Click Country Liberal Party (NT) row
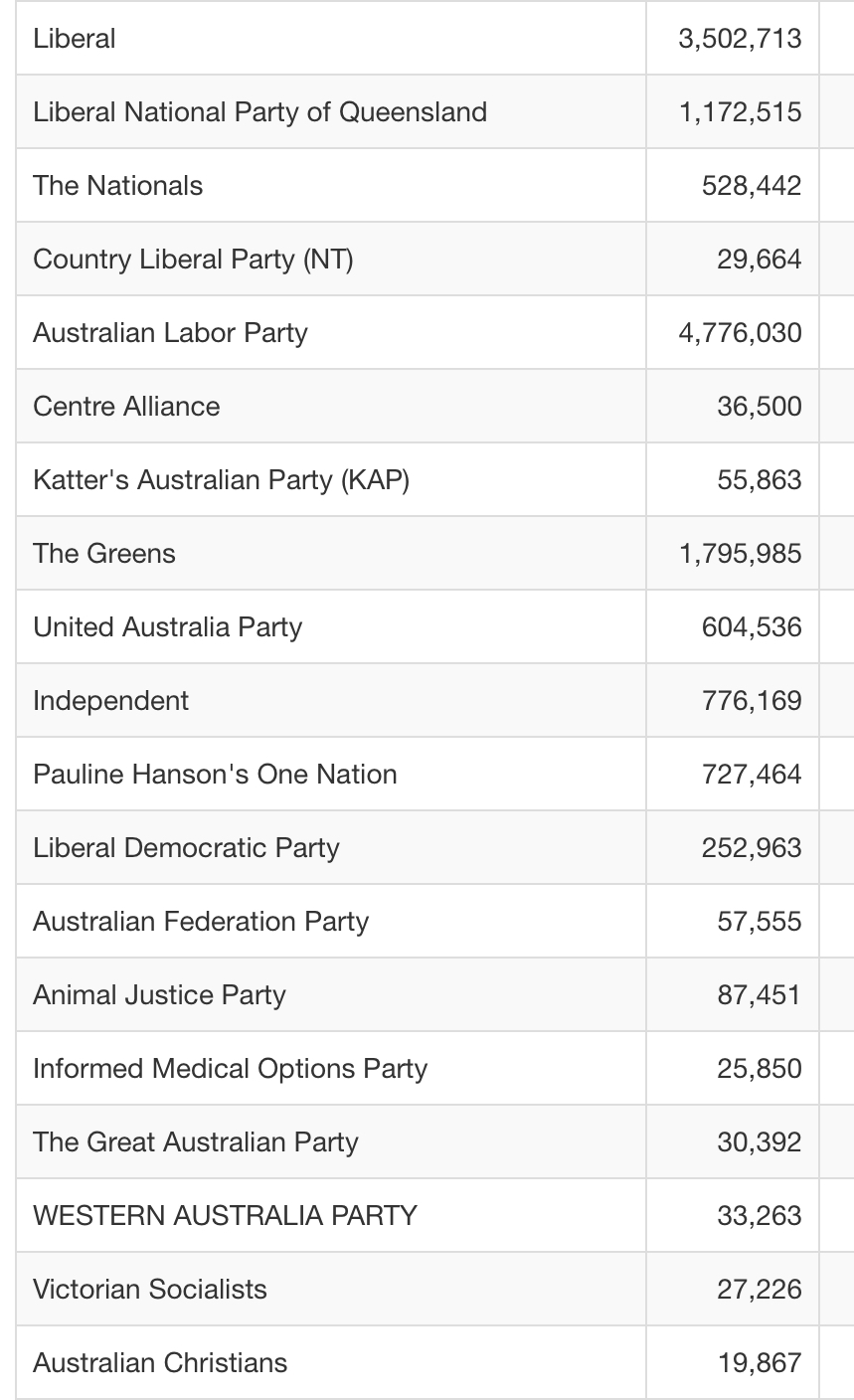The height and width of the screenshot is (1400, 854). 434,259
